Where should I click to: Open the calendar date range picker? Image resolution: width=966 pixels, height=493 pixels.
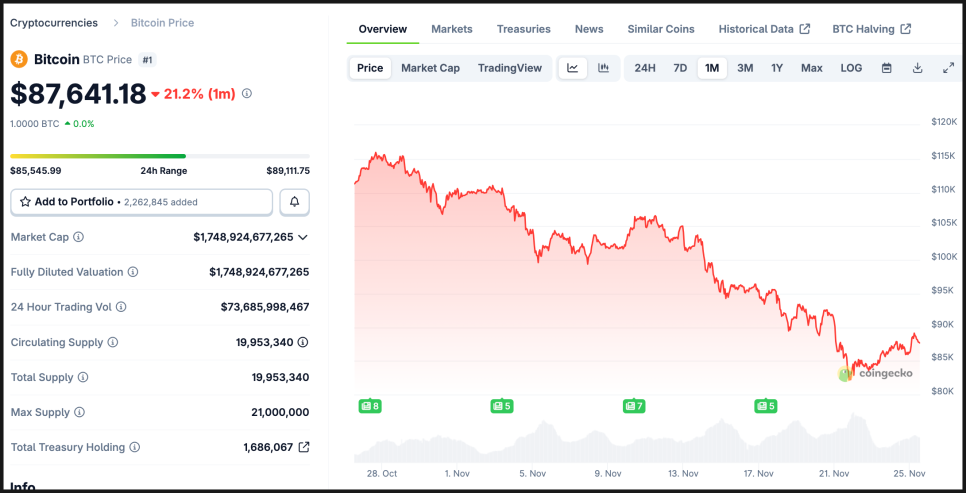click(x=886, y=68)
